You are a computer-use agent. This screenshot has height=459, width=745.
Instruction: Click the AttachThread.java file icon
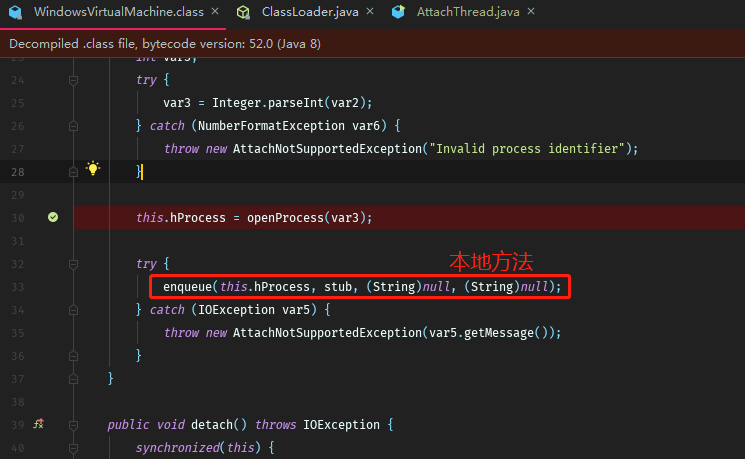click(x=398, y=12)
